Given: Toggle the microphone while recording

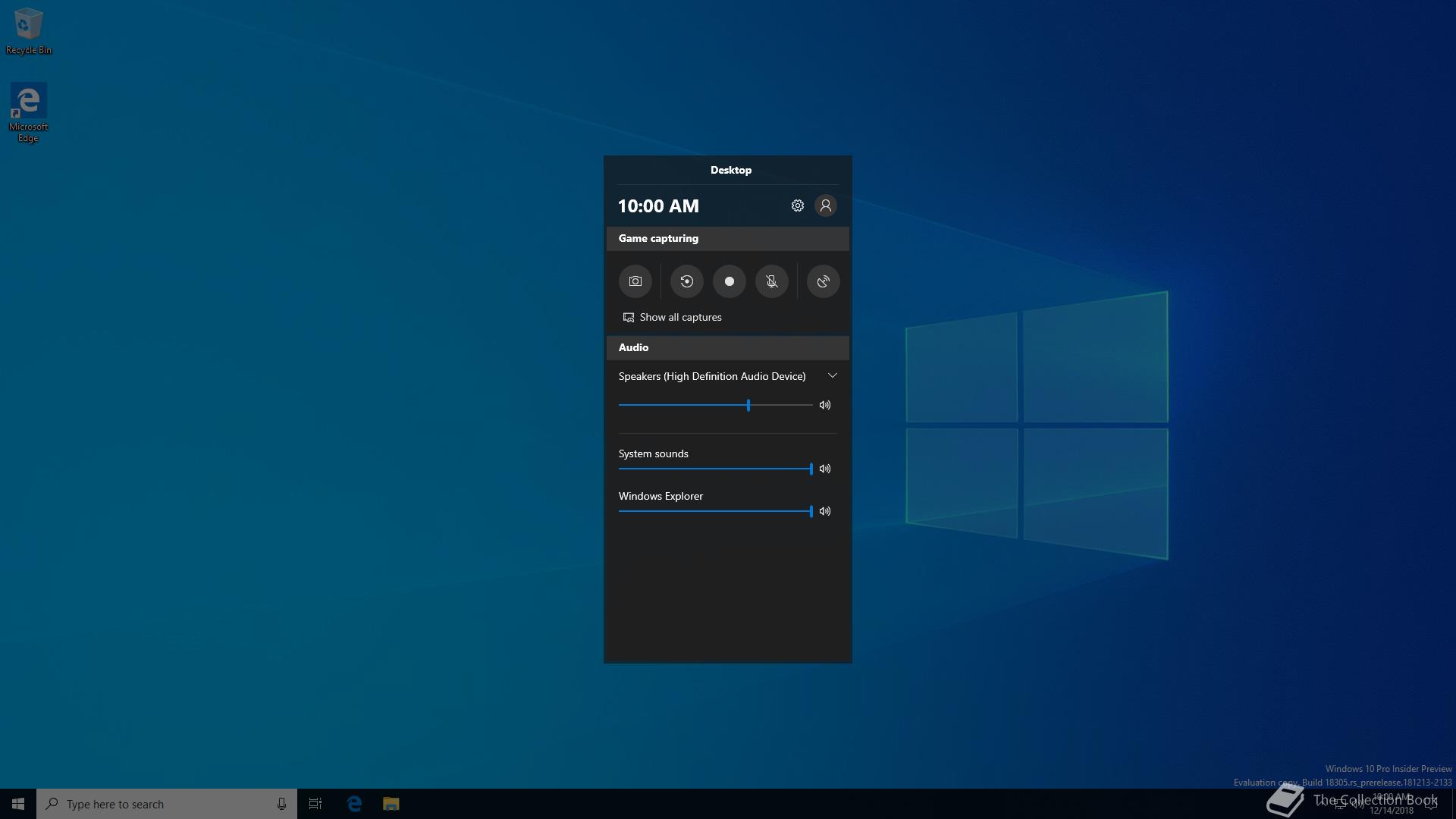Looking at the screenshot, I should pyautogui.click(x=772, y=281).
